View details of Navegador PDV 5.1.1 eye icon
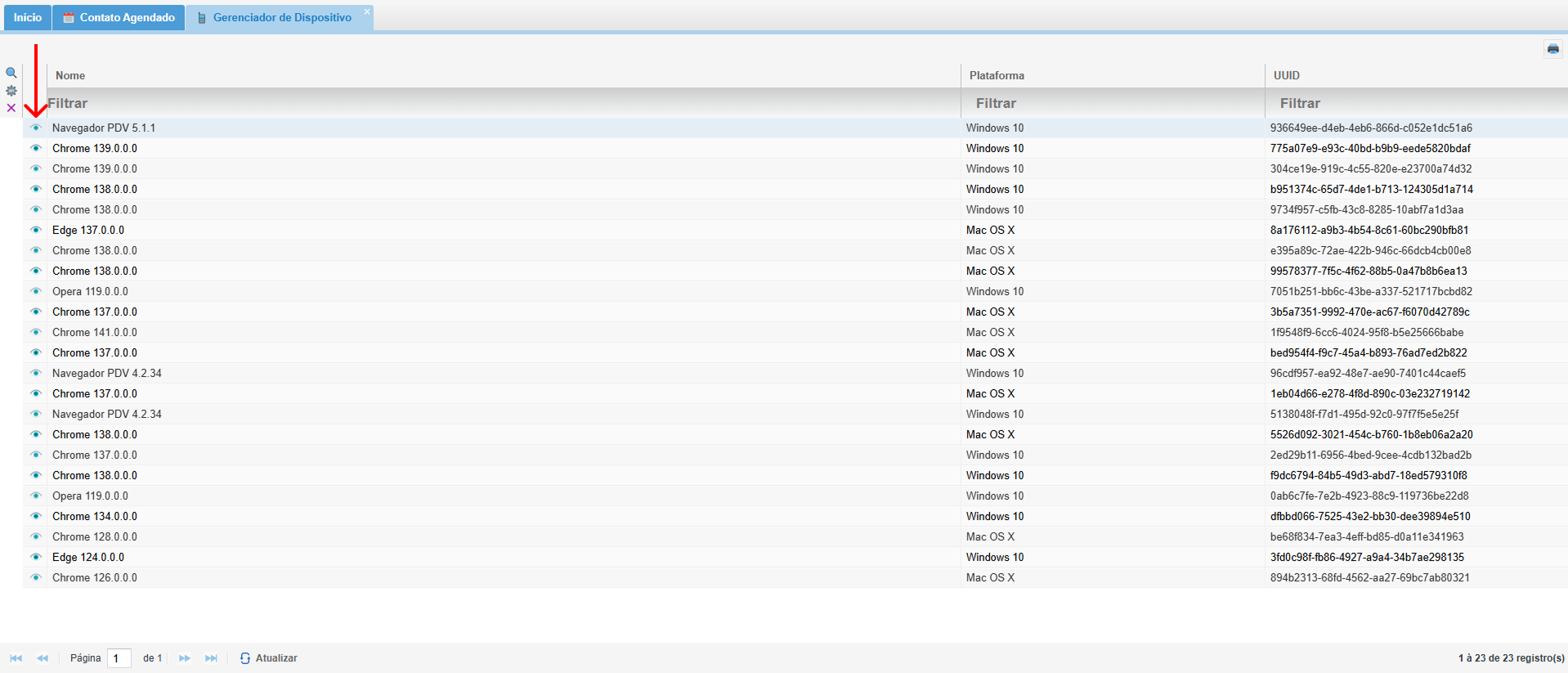Viewport: 1568px width, 673px height. point(36,128)
